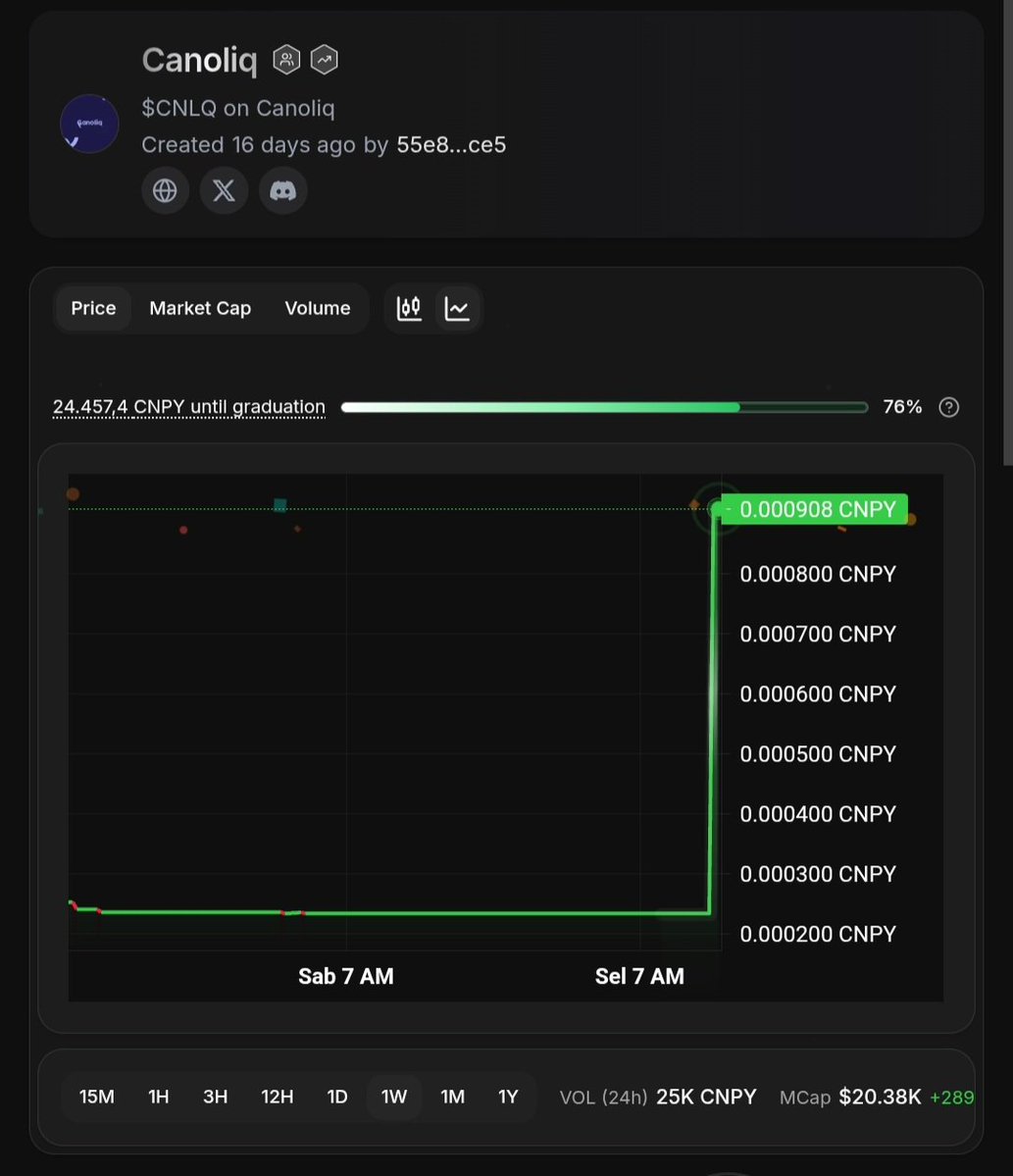Screen dimensions: 1013x1176
Task: Select the Volume tab
Action: [317, 308]
